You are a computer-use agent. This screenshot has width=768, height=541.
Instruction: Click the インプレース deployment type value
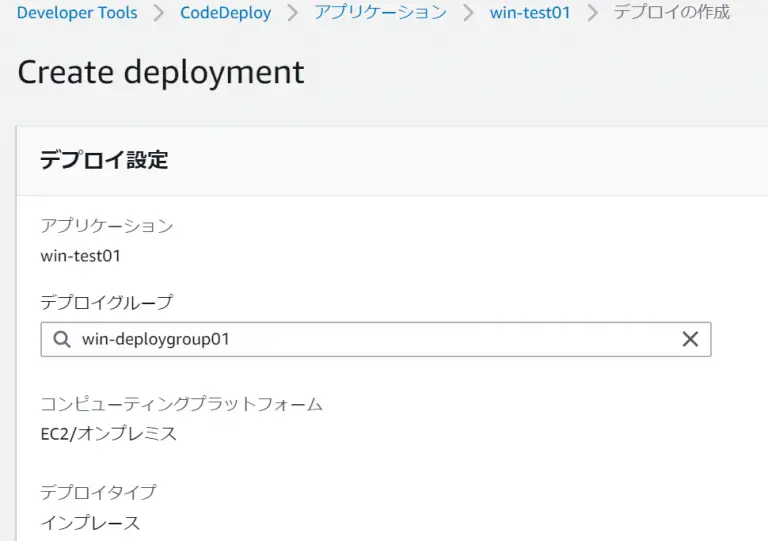[90, 523]
